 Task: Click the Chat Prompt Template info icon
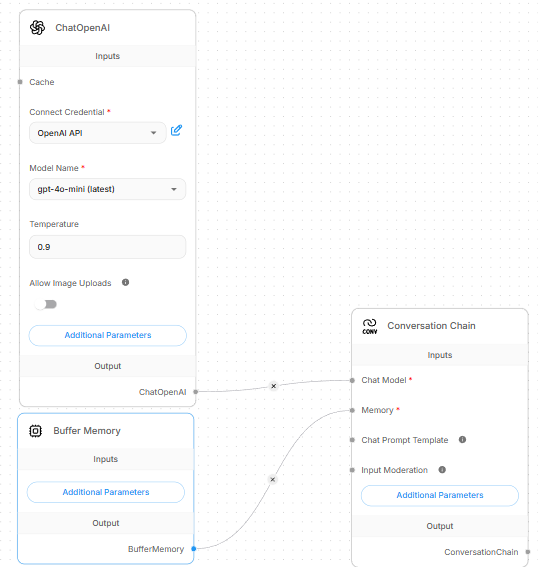pyautogui.click(x=462, y=440)
